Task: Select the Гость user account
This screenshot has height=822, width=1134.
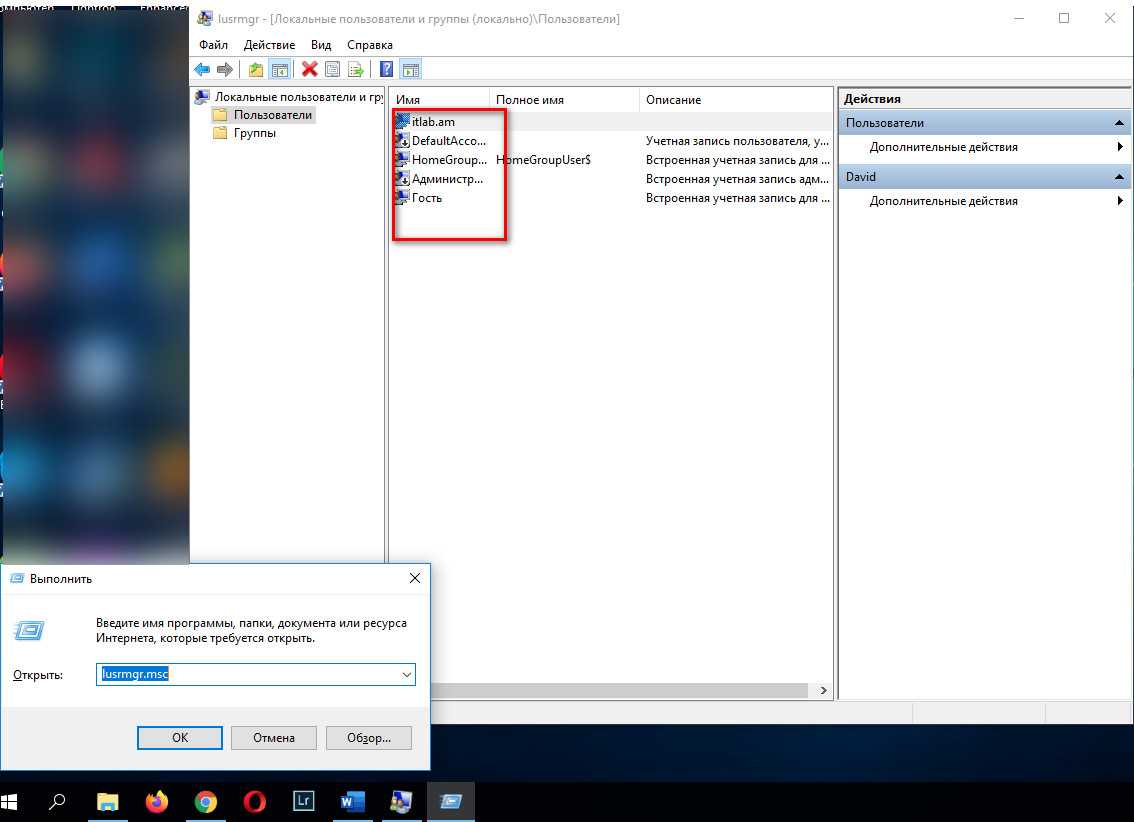Action: (x=426, y=198)
